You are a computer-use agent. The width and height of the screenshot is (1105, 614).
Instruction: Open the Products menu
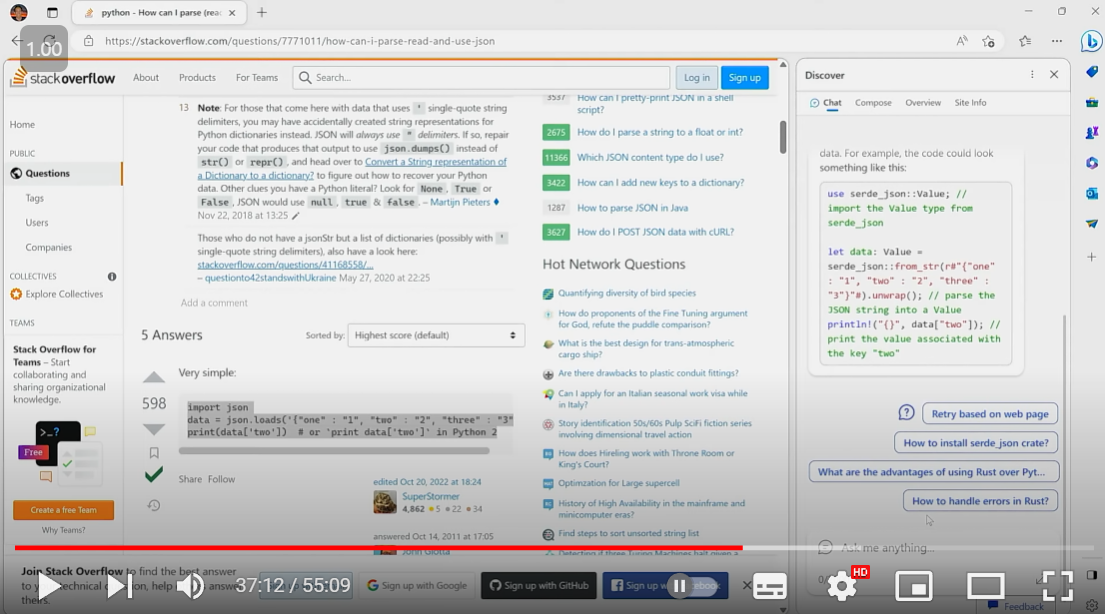(197, 78)
